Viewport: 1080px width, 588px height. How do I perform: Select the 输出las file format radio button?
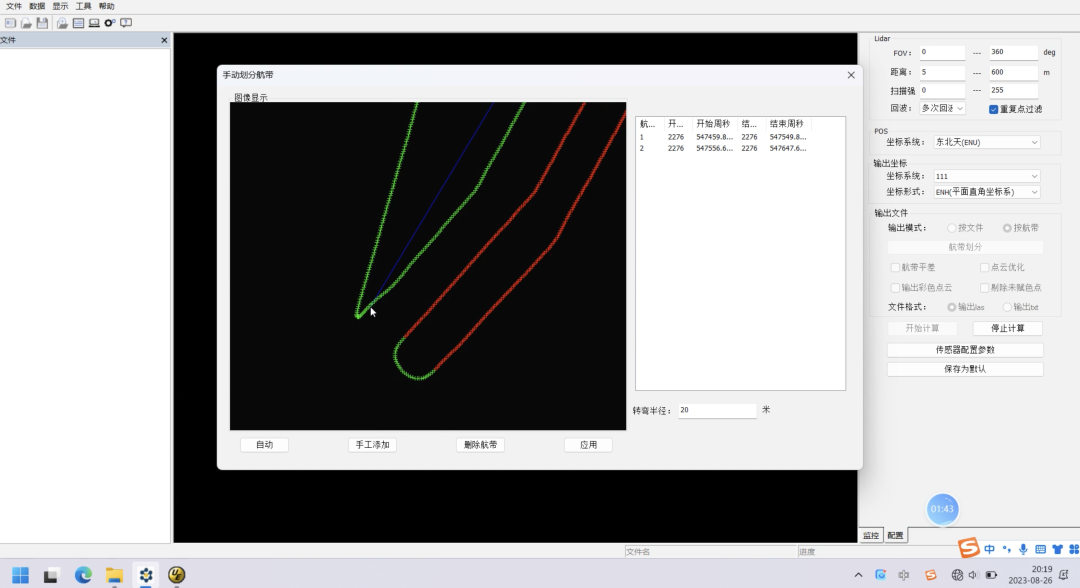pos(951,307)
